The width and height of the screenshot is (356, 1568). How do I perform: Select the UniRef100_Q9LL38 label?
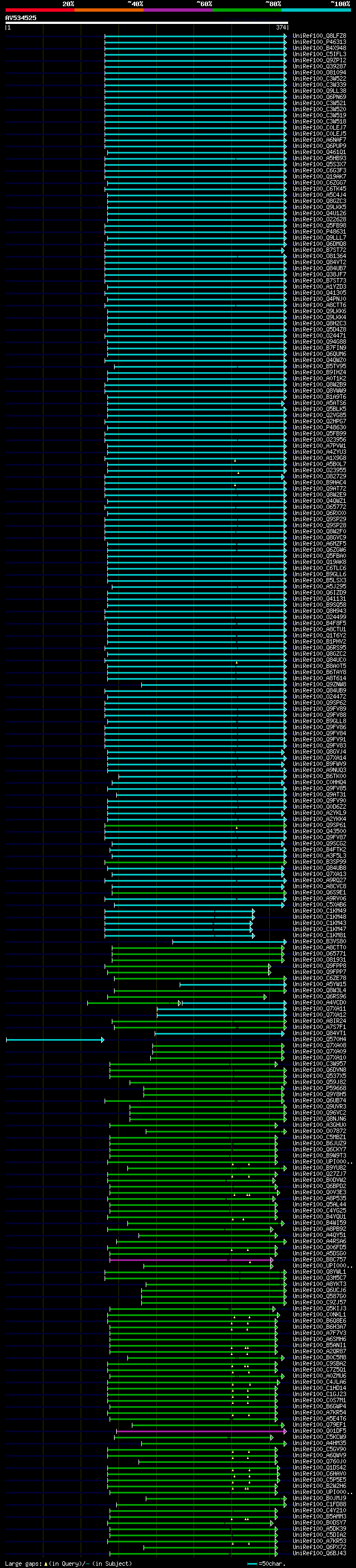[319, 91]
